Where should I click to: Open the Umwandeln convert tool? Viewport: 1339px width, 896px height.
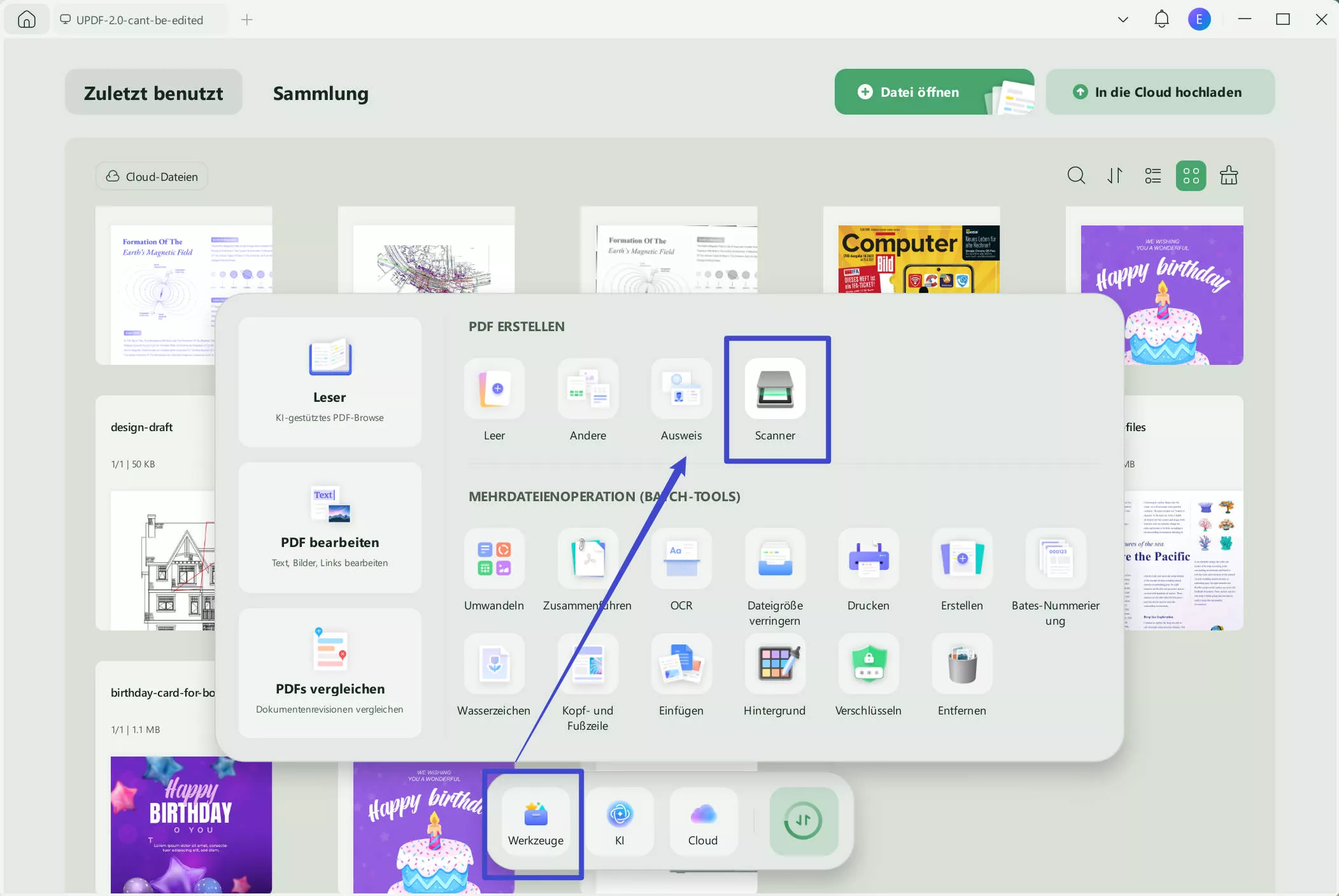click(x=494, y=558)
